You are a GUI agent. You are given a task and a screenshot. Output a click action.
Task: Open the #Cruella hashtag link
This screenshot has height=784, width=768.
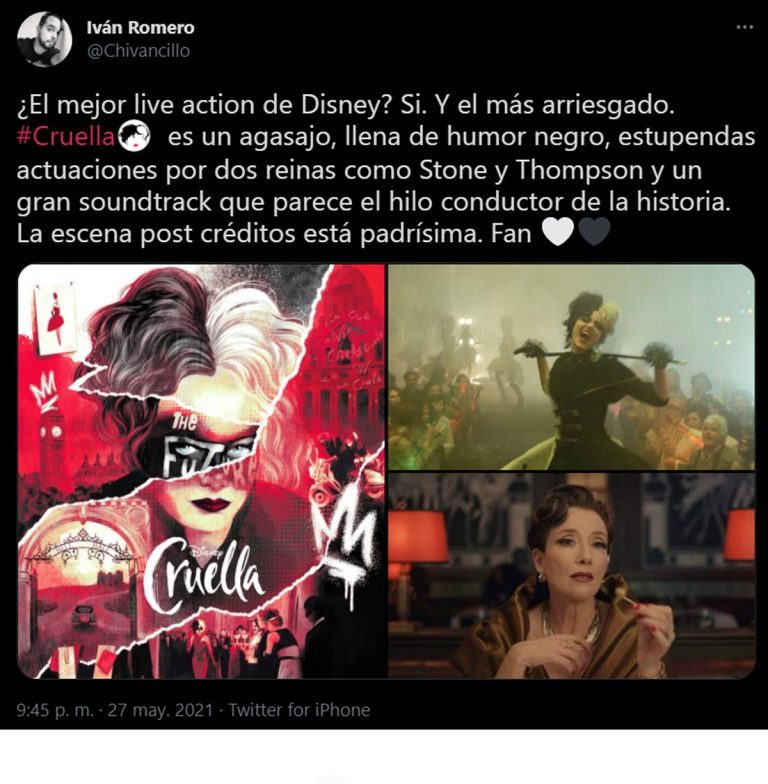[x=66, y=136]
